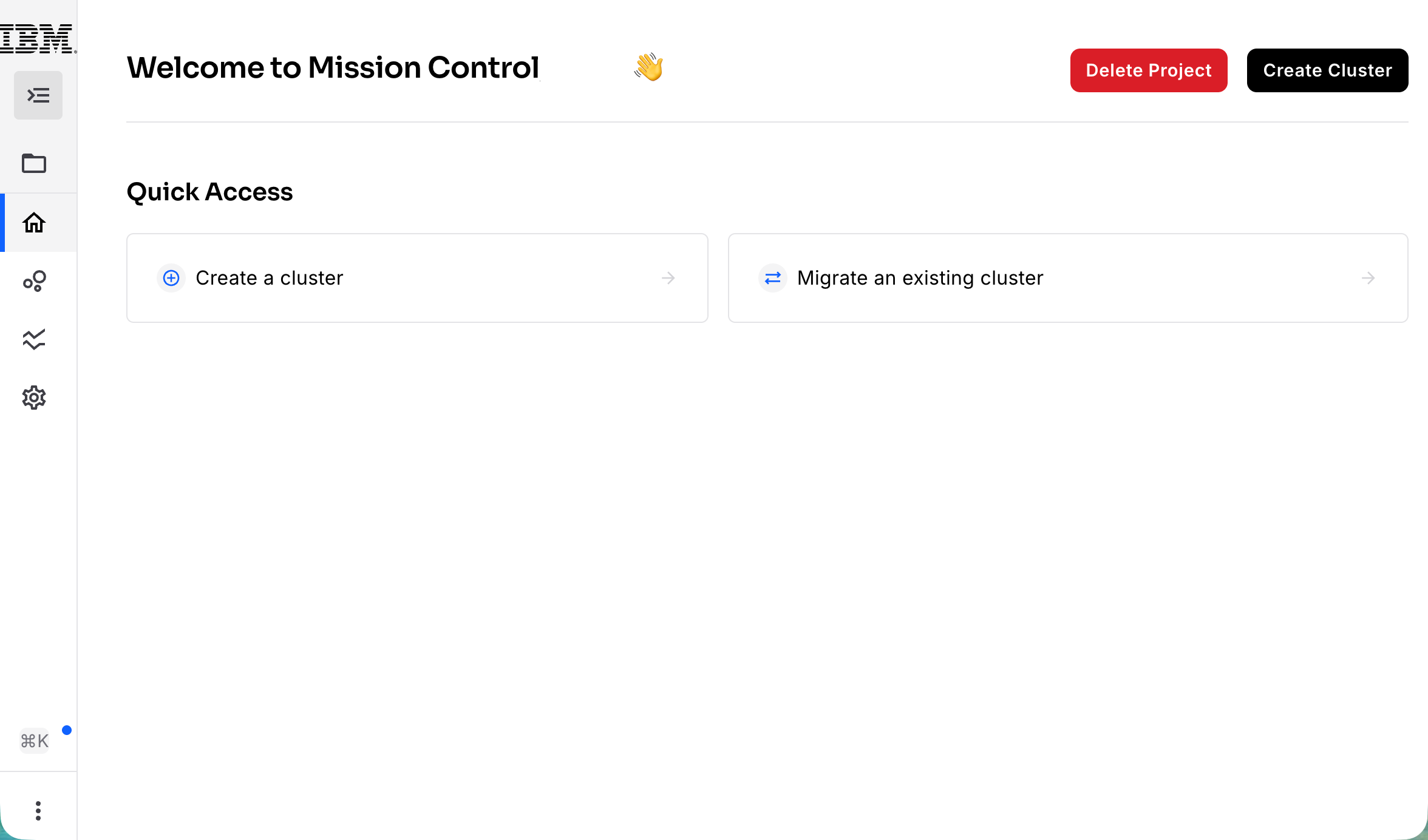Click the Welcome to Mission Control heading
Image resolution: width=1428 pixels, height=840 pixels.
pyautogui.click(x=333, y=67)
